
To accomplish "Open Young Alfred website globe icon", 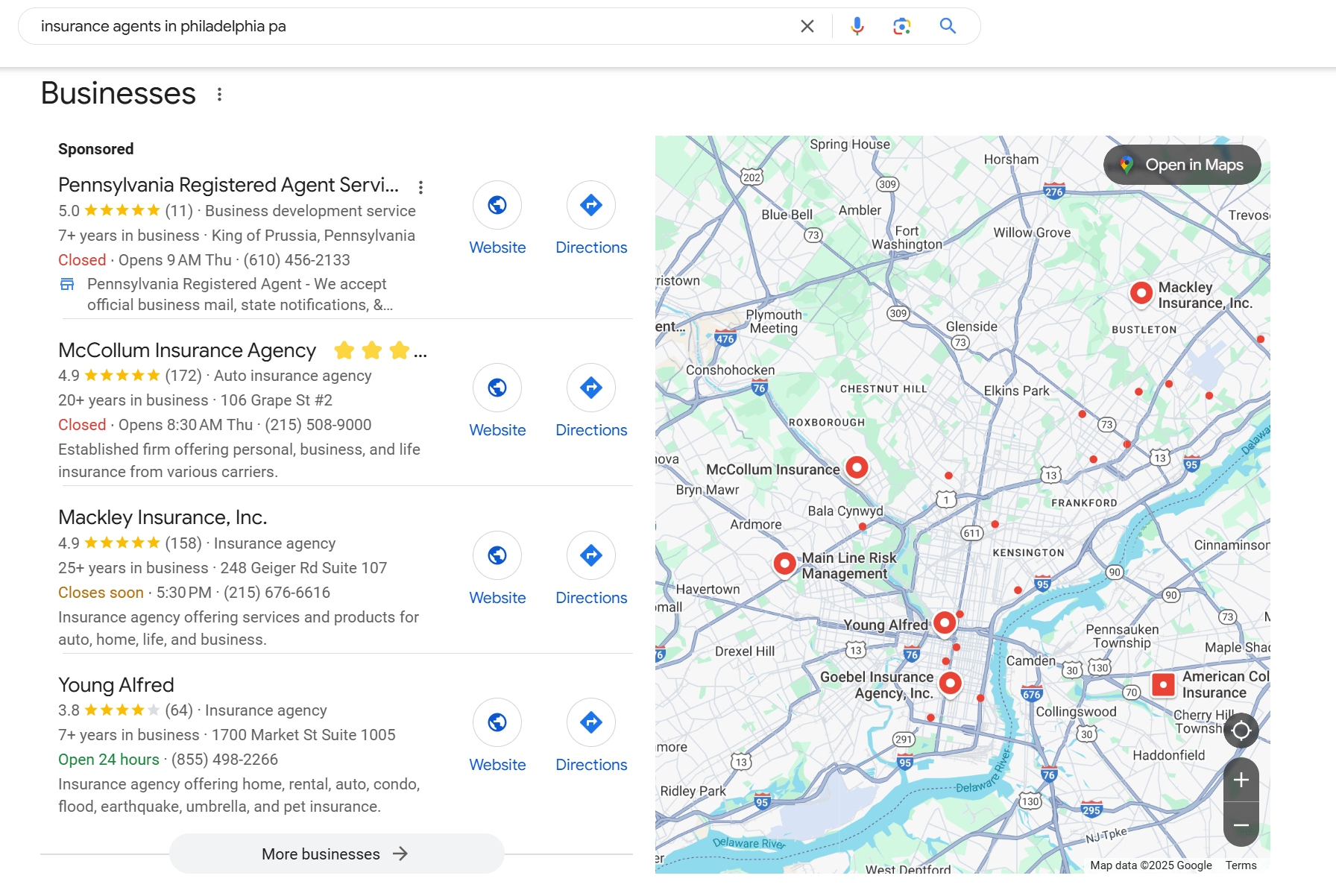I will (x=497, y=722).
